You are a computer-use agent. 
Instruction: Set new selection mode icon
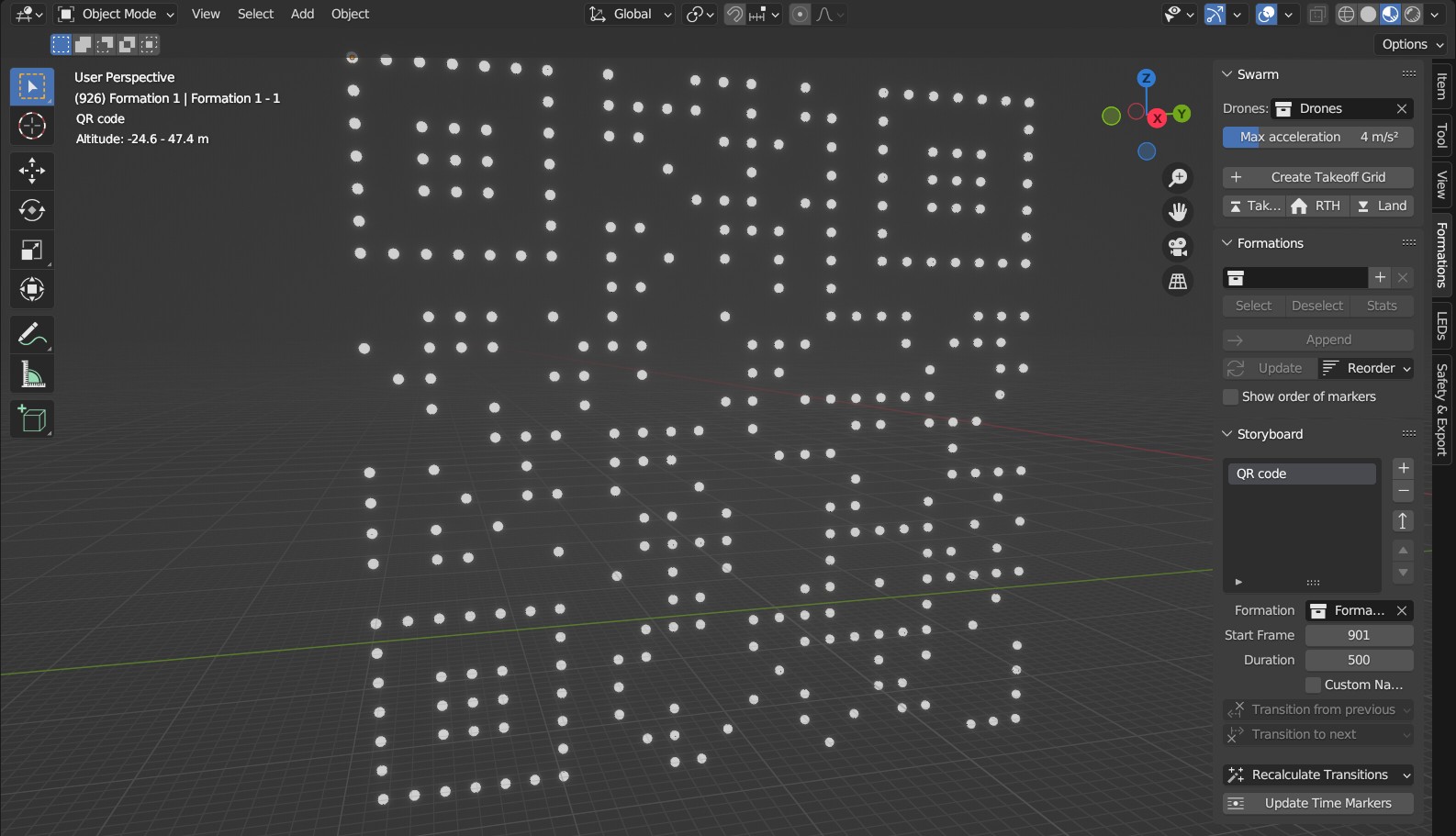pyautogui.click(x=61, y=44)
